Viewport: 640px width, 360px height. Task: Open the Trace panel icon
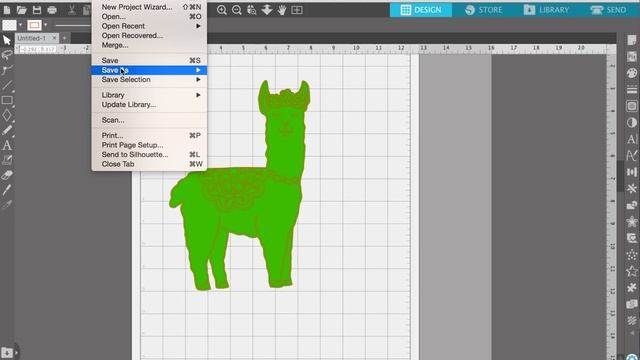click(x=631, y=106)
